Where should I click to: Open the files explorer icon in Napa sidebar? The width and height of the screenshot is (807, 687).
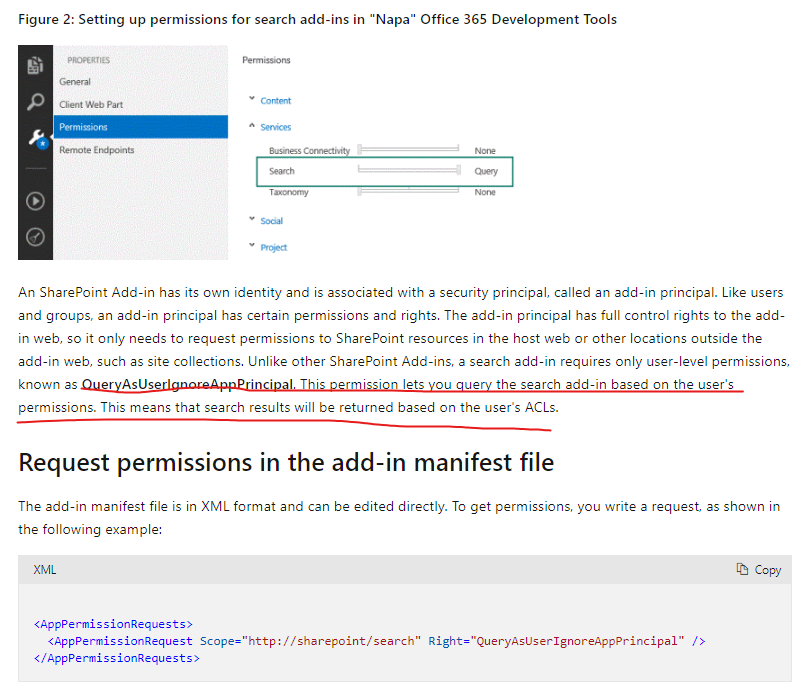click(35, 65)
